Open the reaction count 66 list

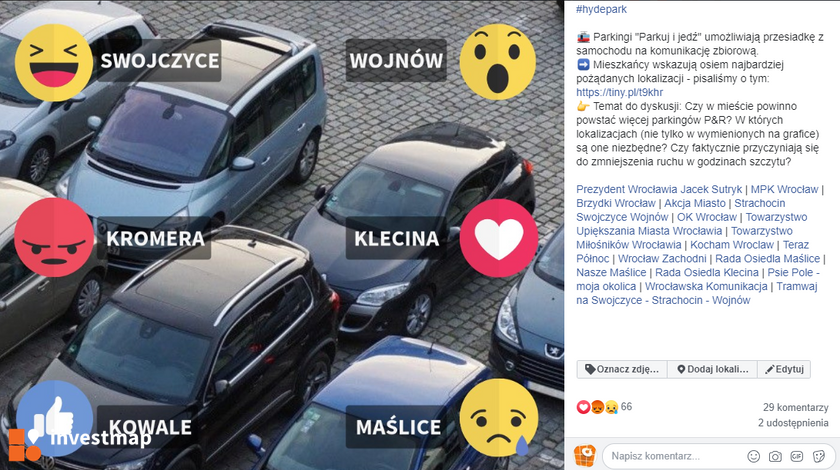626,407
